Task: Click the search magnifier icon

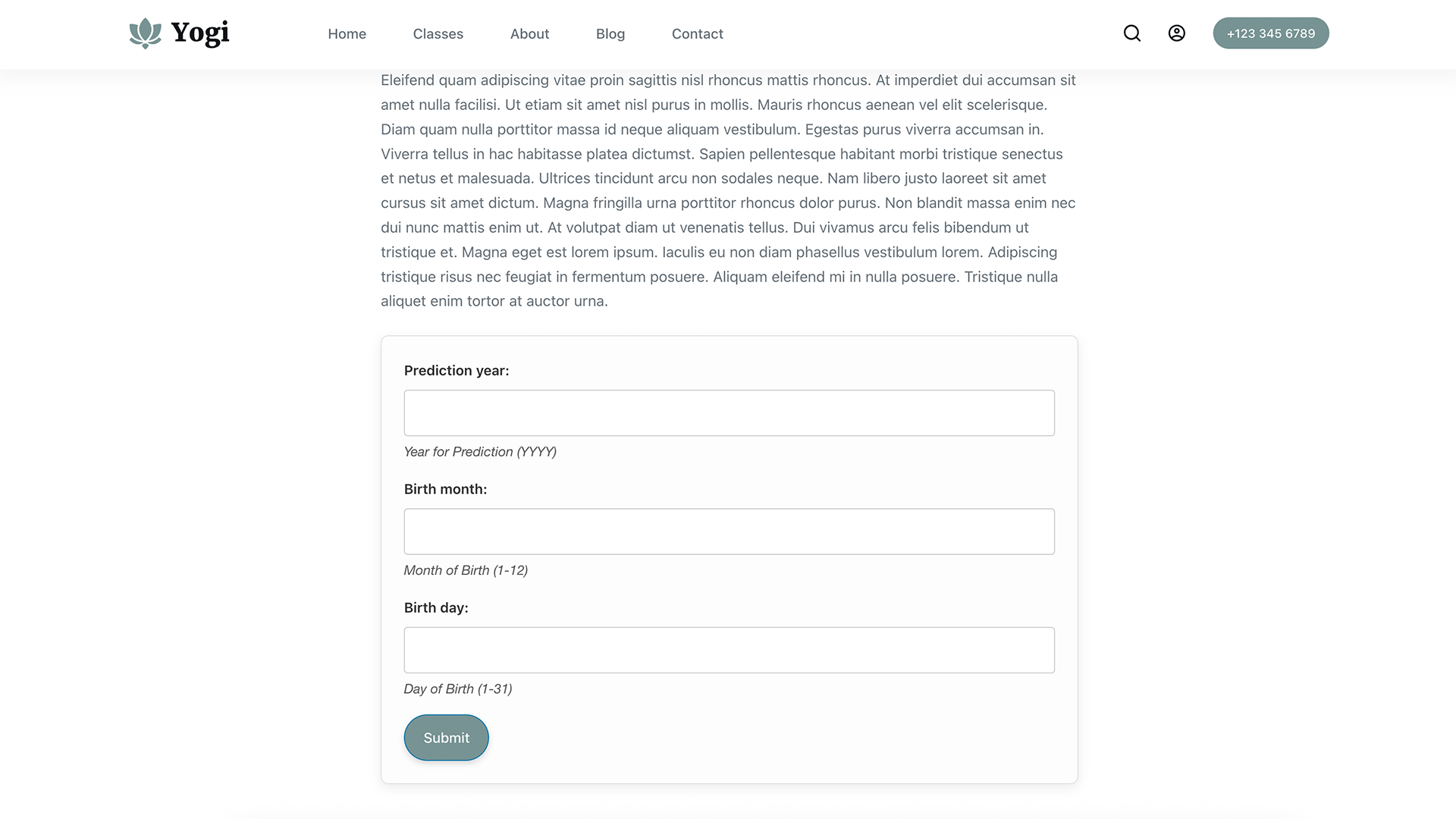Action: click(1131, 33)
